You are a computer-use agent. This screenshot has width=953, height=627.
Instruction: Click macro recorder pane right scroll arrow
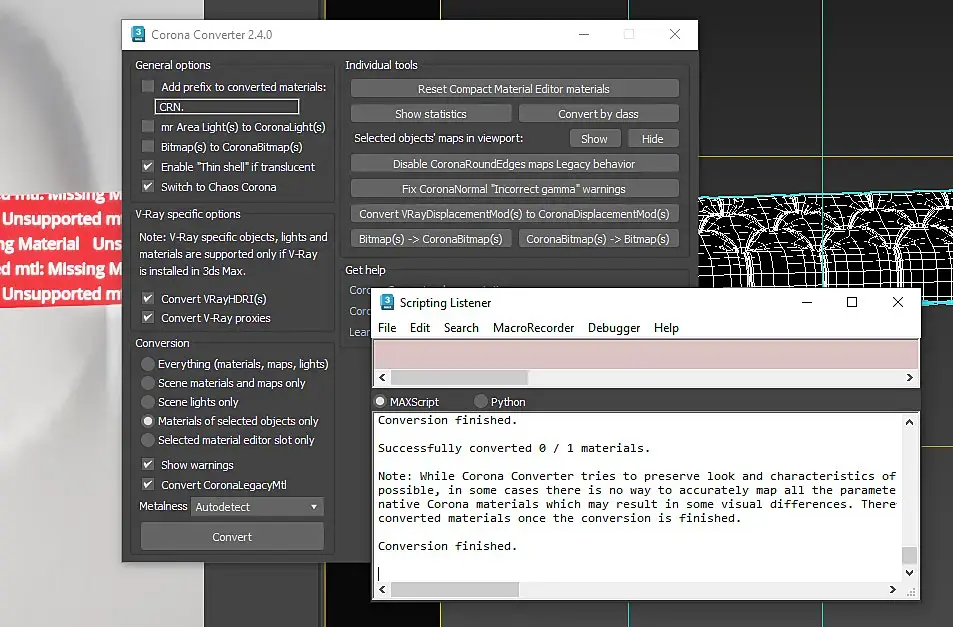tap(909, 377)
